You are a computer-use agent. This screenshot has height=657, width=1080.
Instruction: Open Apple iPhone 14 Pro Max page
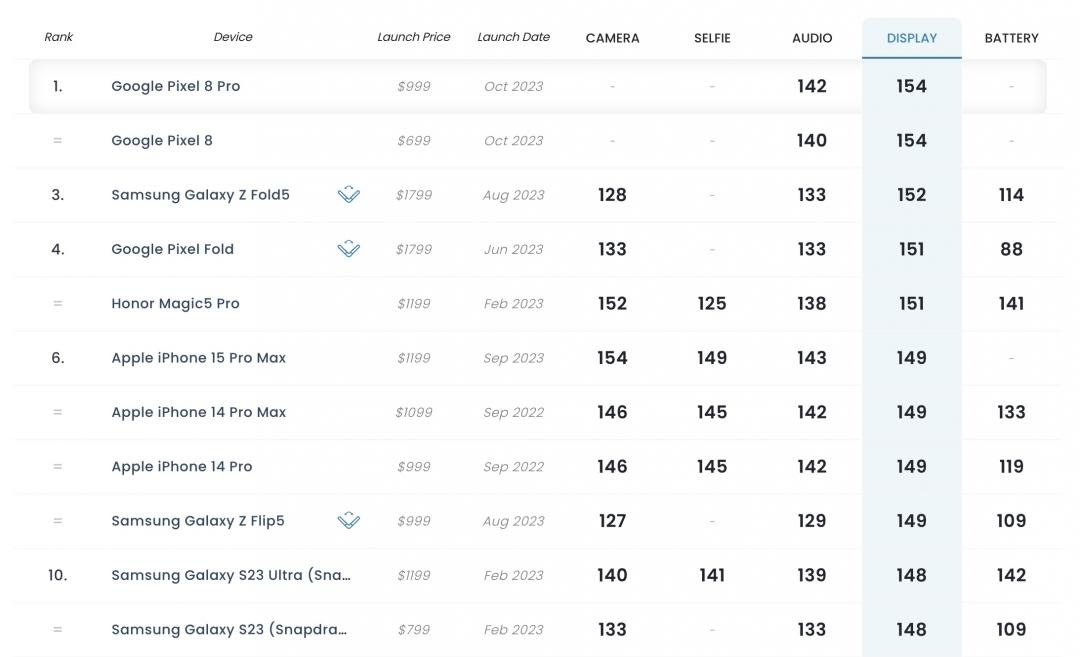point(198,412)
